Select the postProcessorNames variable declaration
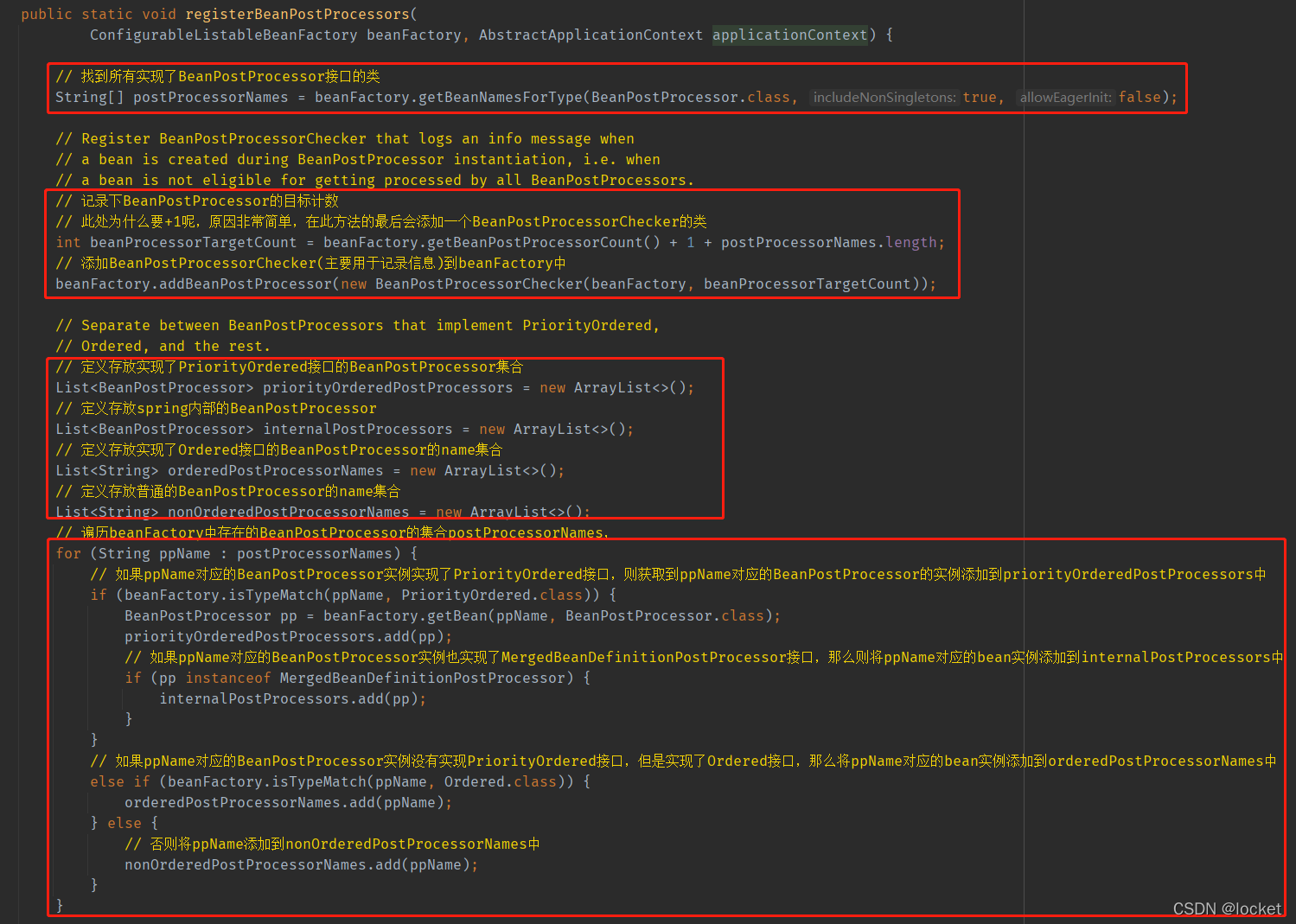Screen dimensions: 1296x924 210,97
